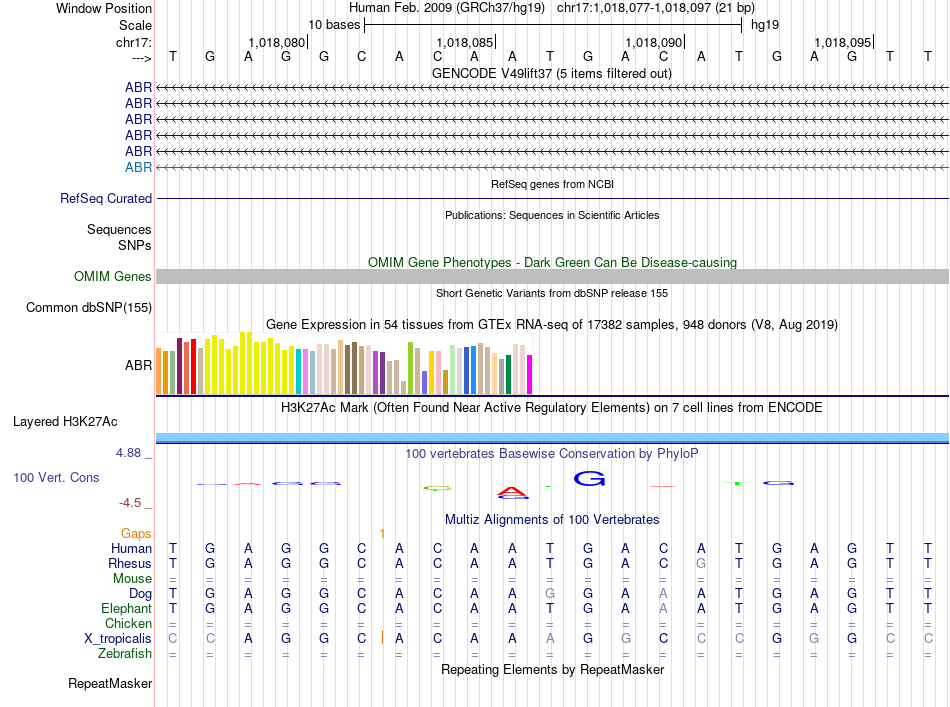
Task: Select the Scale track label
Action: tap(135, 25)
